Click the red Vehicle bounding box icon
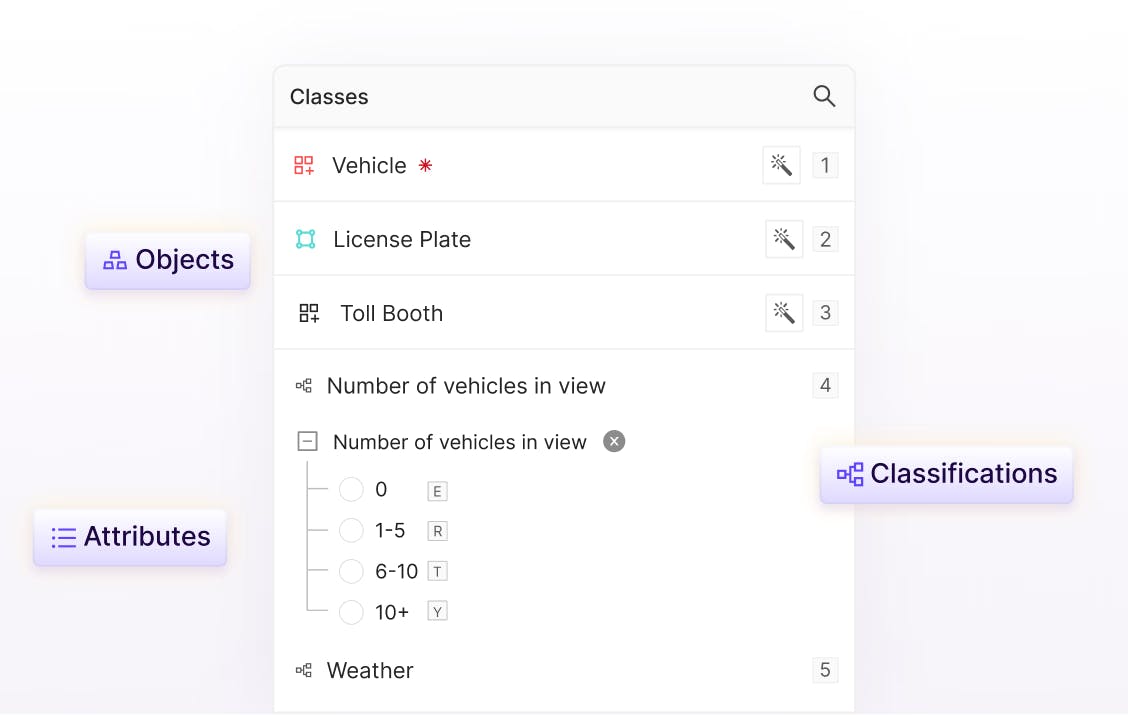Image resolution: width=1128 pixels, height=715 pixels. coord(304,165)
